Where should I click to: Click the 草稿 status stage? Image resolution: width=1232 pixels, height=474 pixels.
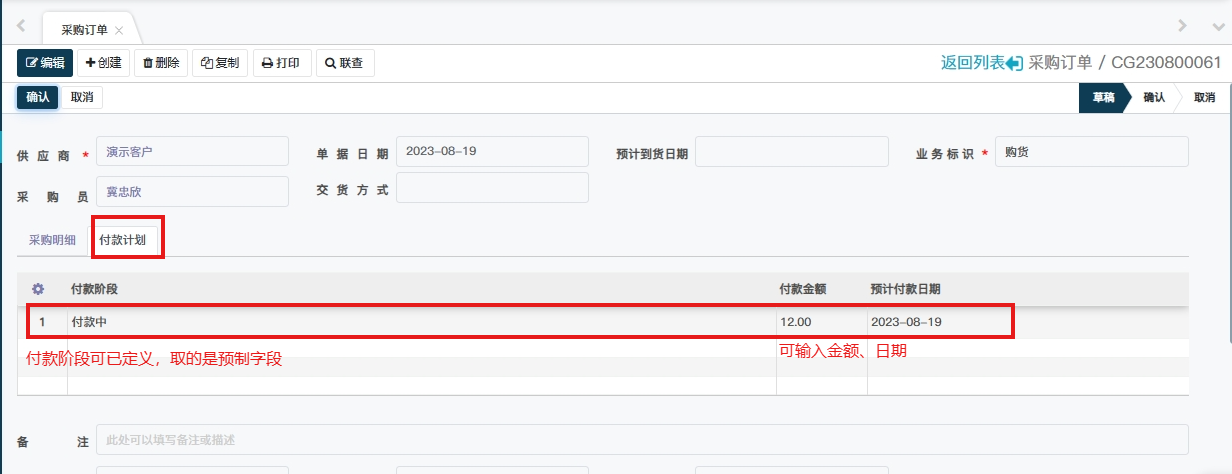pyautogui.click(x=1103, y=97)
